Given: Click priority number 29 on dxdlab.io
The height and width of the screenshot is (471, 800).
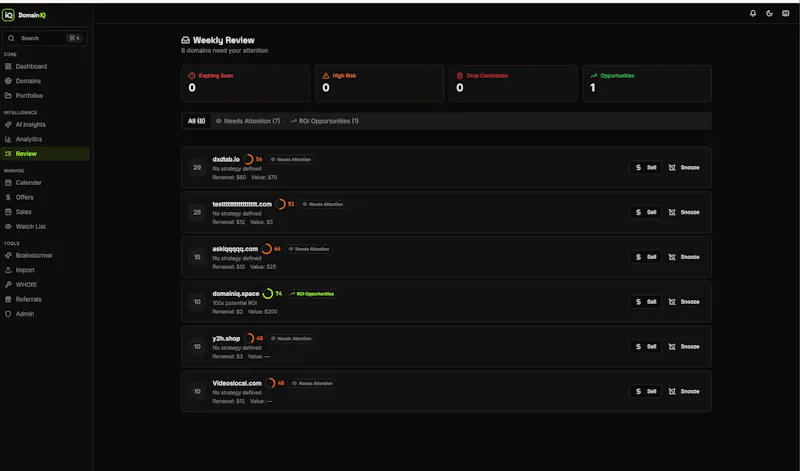Looking at the screenshot, I should (x=197, y=167).
